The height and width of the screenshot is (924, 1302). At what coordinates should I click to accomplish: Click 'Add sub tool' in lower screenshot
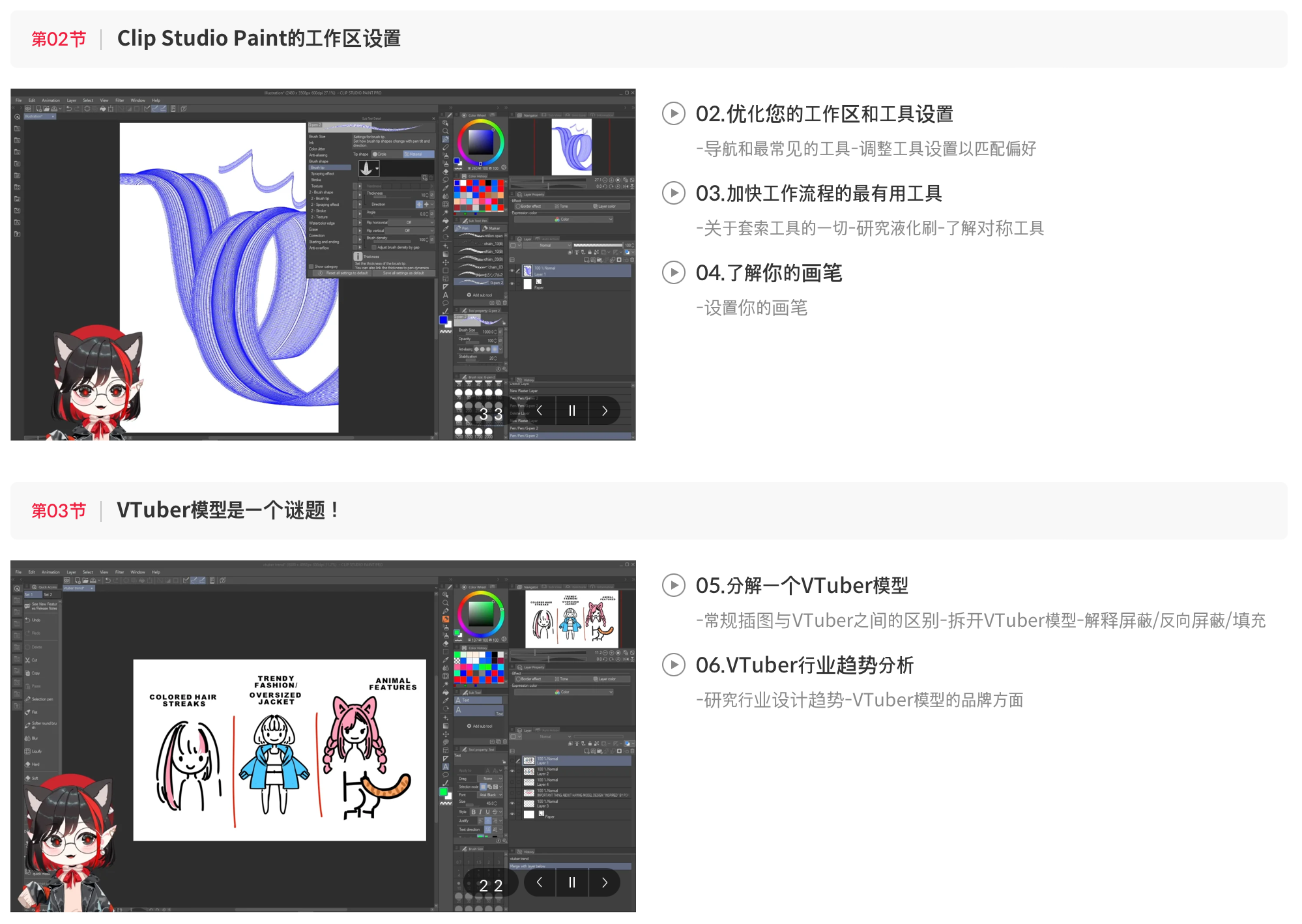click(x=480, y=726)
